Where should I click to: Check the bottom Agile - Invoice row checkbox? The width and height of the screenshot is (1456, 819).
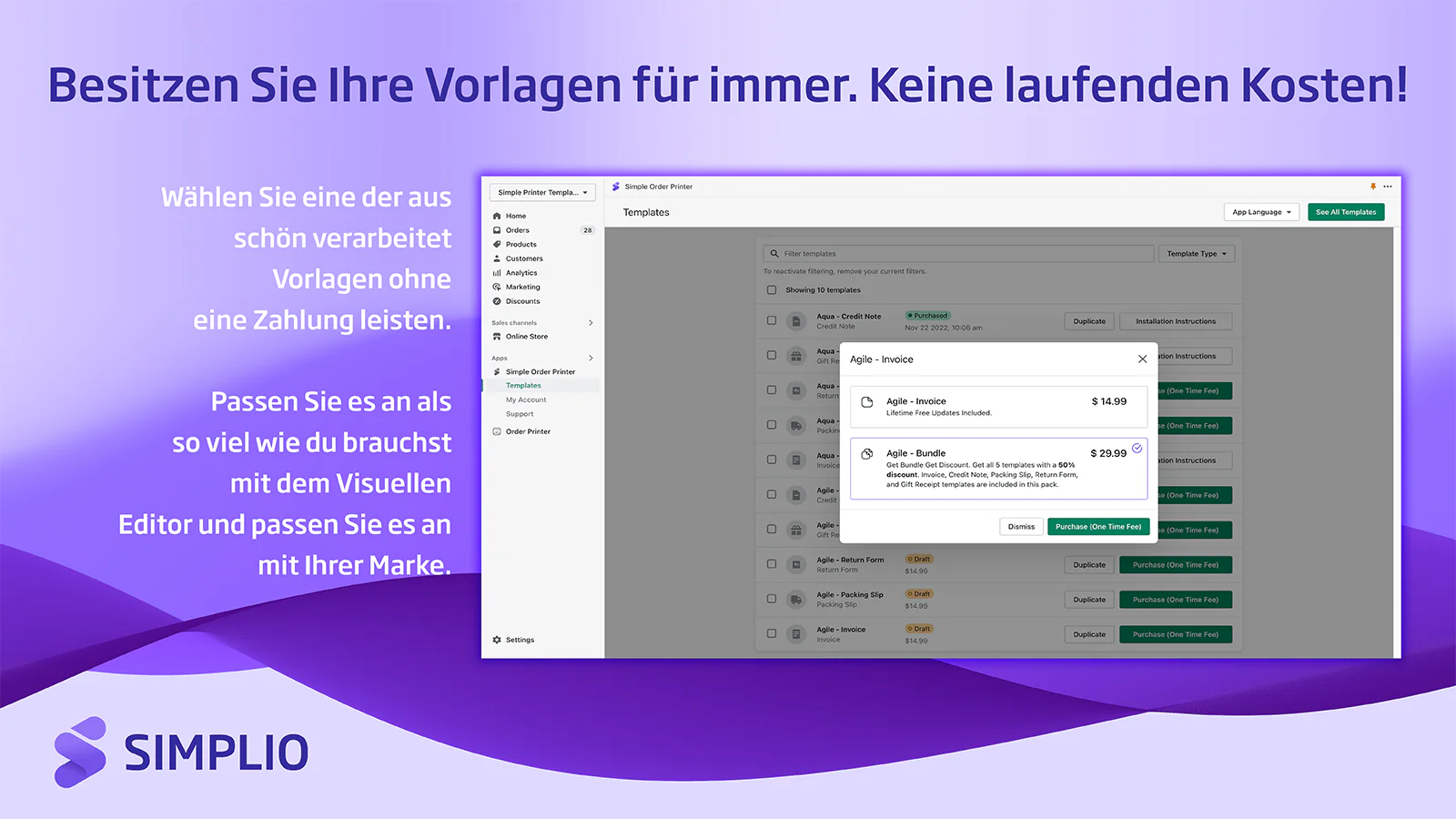(772, 634)
